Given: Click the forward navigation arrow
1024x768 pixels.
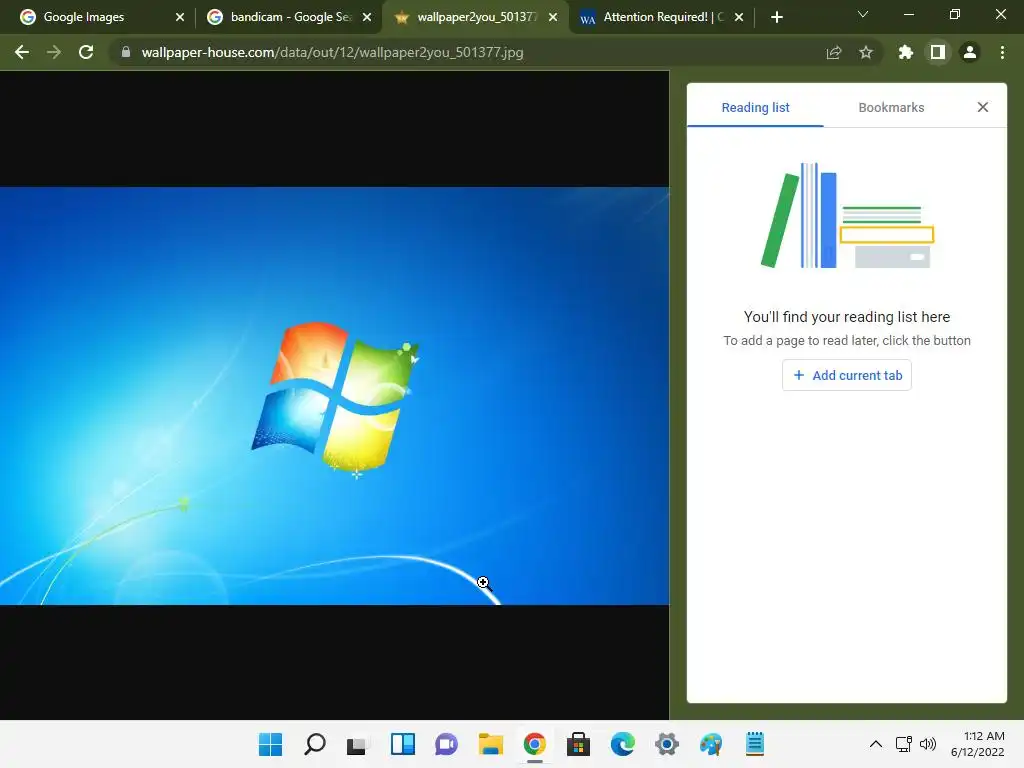Looking at the screenshot, I should (x=54, y=52).
